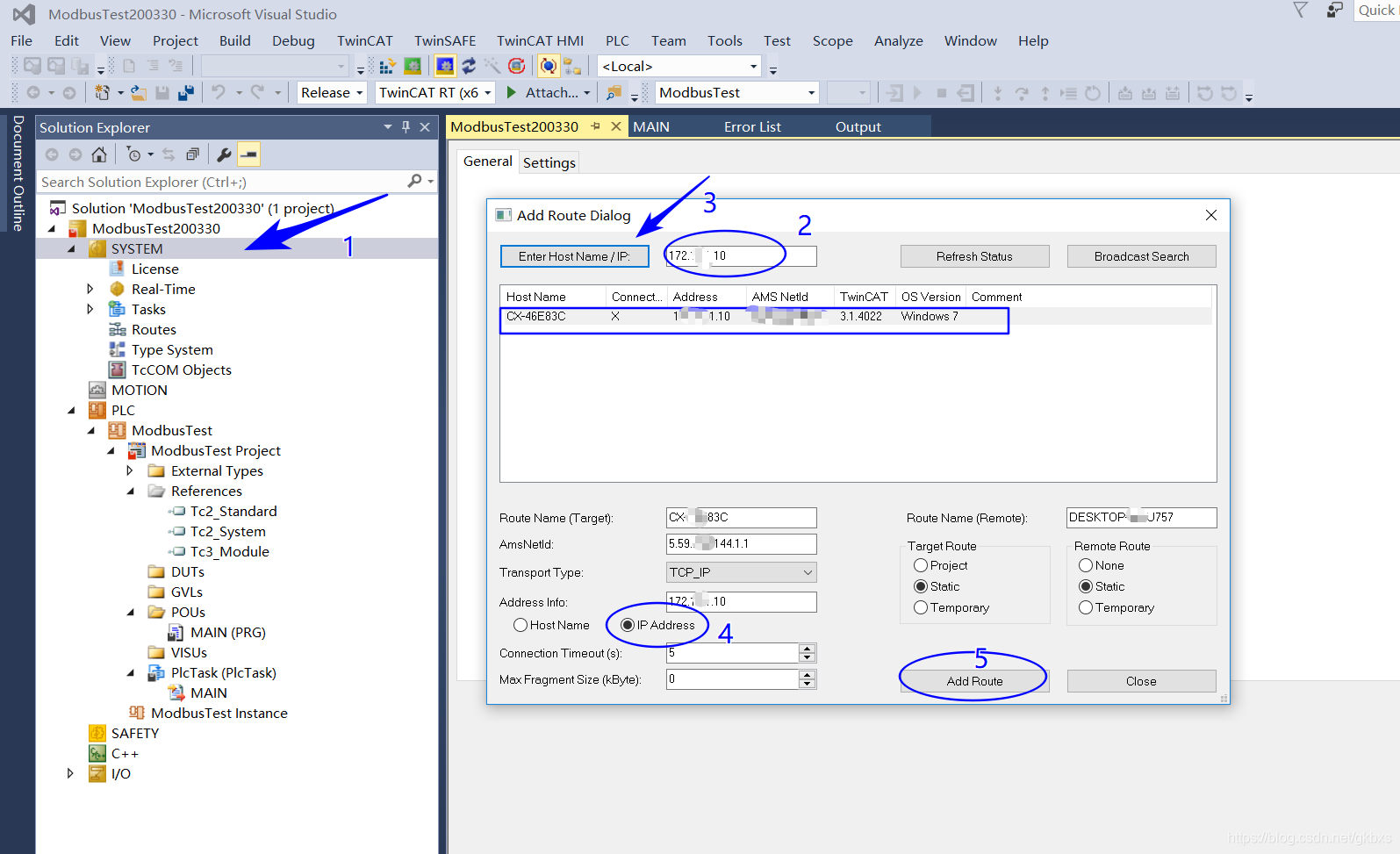Switch to the Error List tab
The height and width of the screenshot is (854, 1400).
[x=752, y=126]
